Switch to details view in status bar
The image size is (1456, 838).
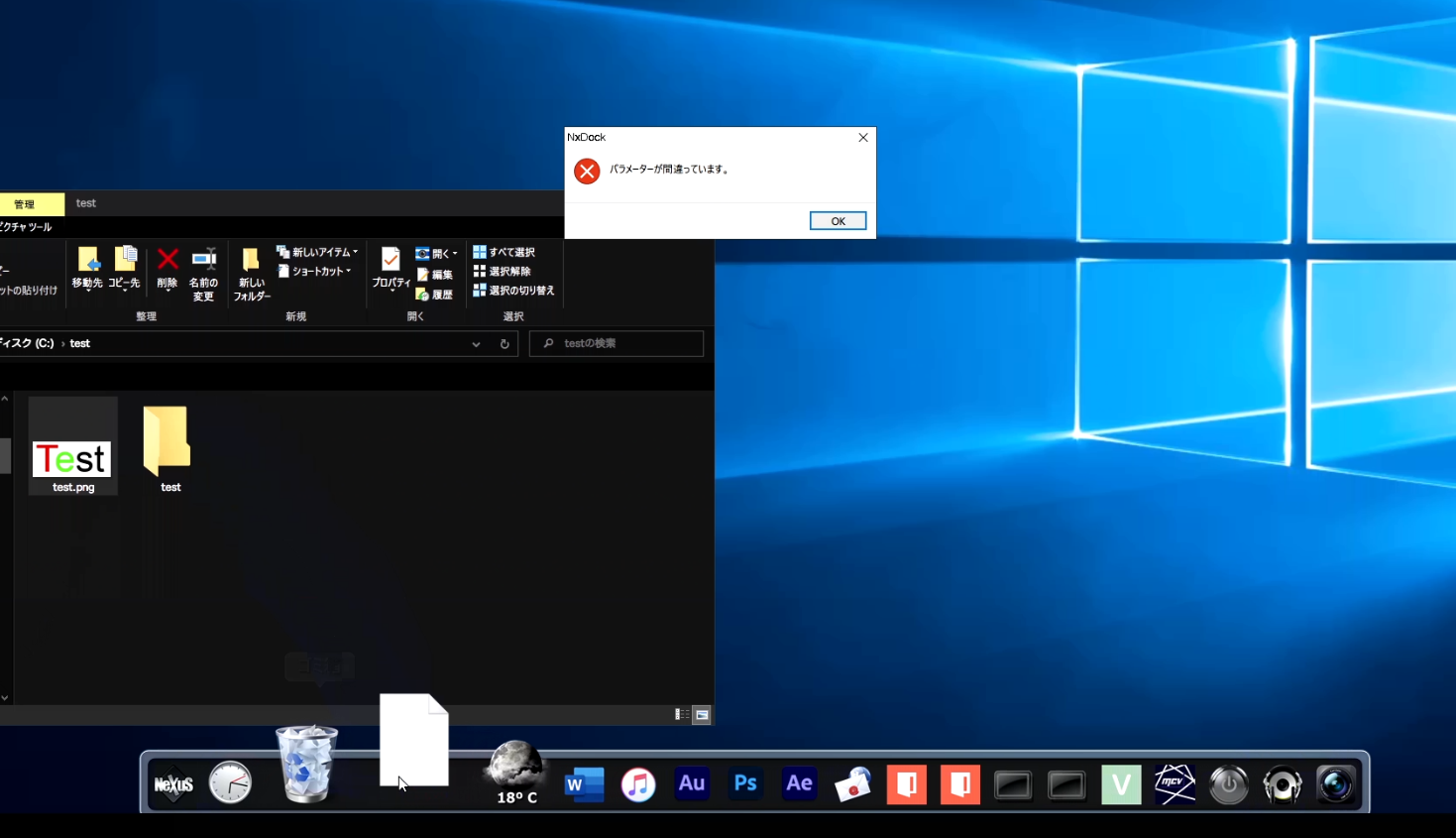click(x=682, y=714)
